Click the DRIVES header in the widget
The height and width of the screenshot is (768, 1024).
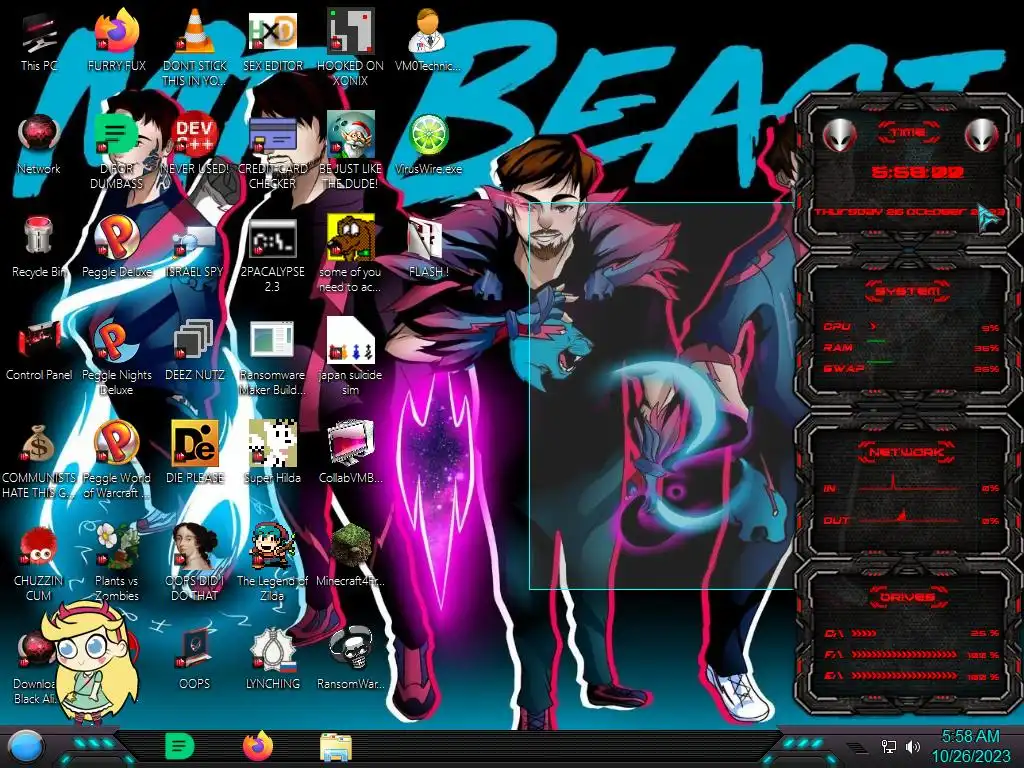[908, 597]
